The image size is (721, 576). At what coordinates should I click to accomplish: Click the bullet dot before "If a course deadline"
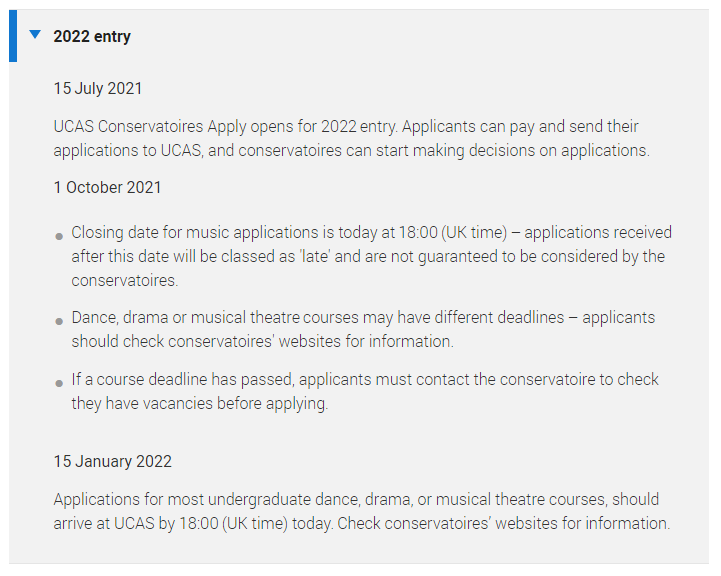(x=60, y=384)
